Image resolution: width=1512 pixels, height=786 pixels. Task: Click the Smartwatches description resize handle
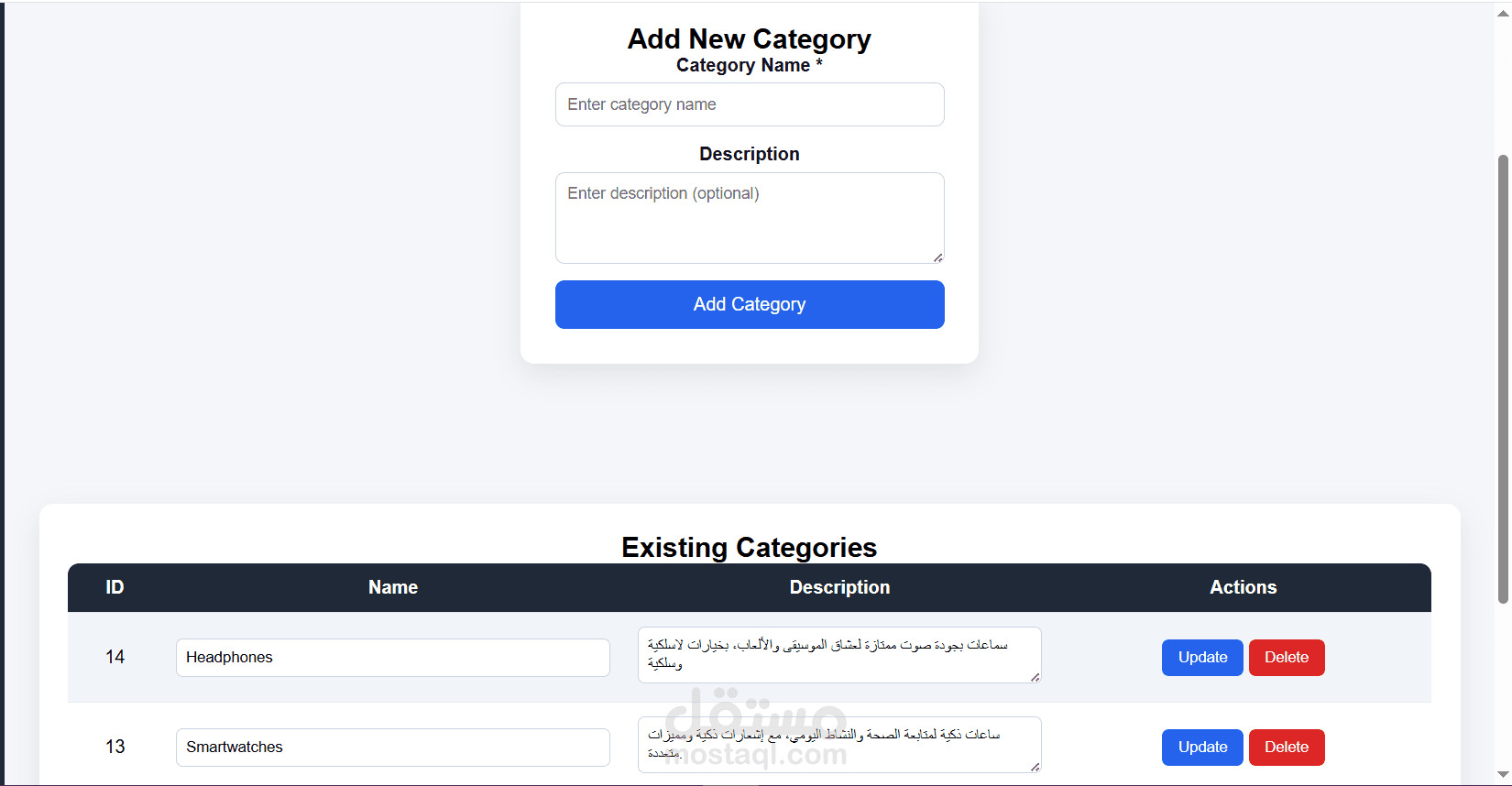pyautogui.click(x=1035, y=767)
